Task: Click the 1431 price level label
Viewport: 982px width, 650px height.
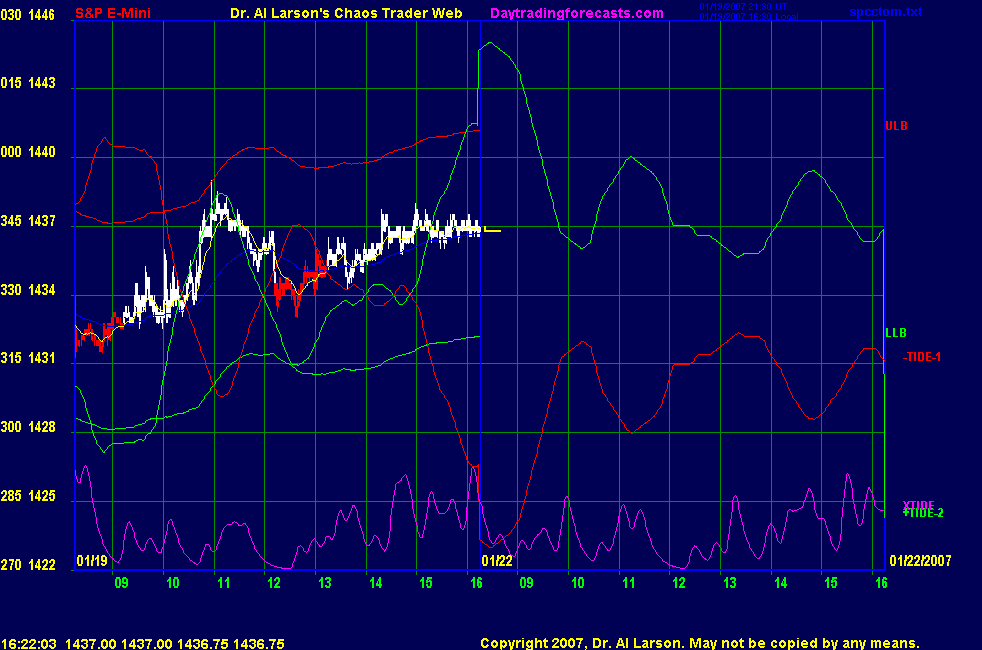Action: tap(41, 358)
